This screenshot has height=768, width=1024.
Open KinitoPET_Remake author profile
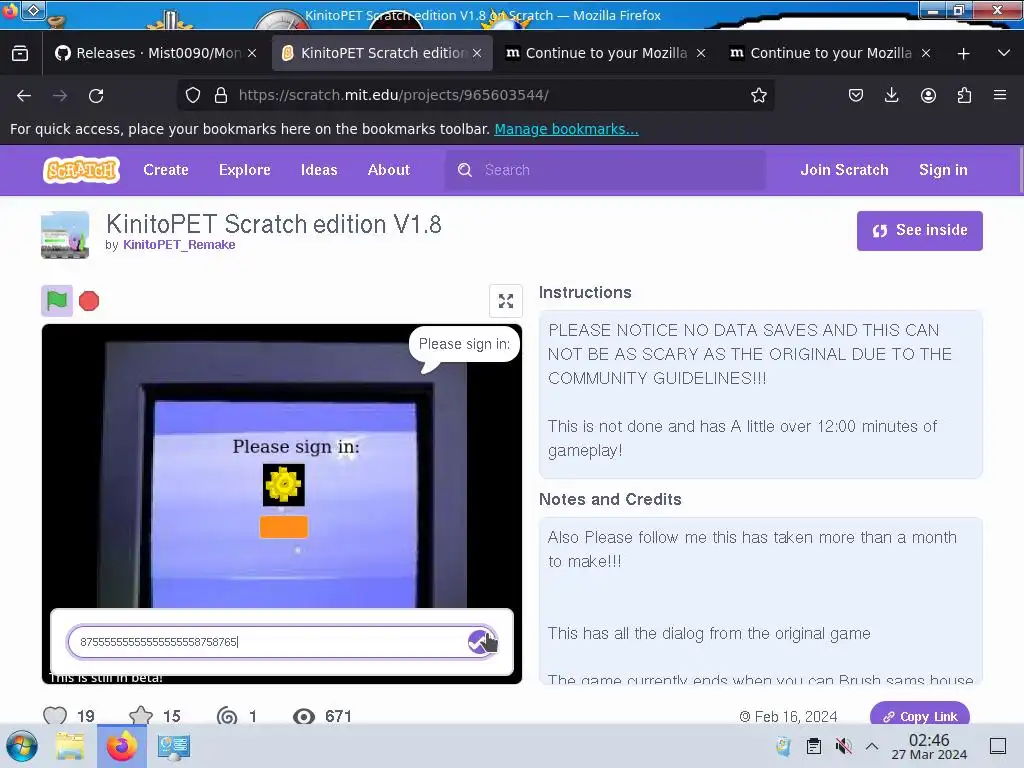(179, 245)
